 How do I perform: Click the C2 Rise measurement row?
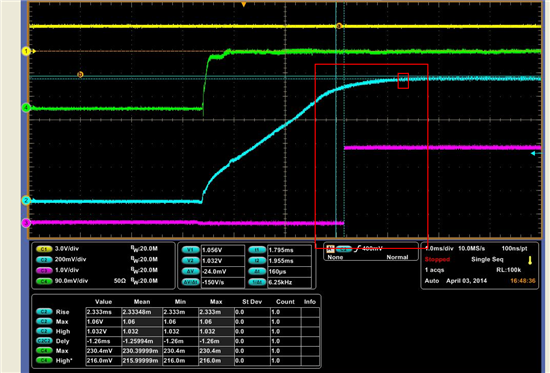177,312
